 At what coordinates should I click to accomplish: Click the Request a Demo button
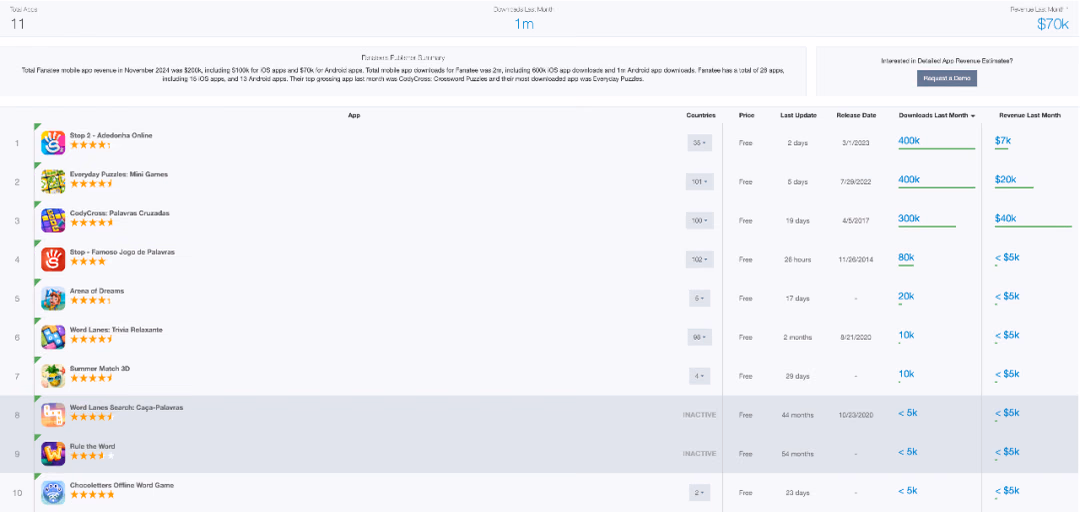pyautogui.click(x=946, y=79)
